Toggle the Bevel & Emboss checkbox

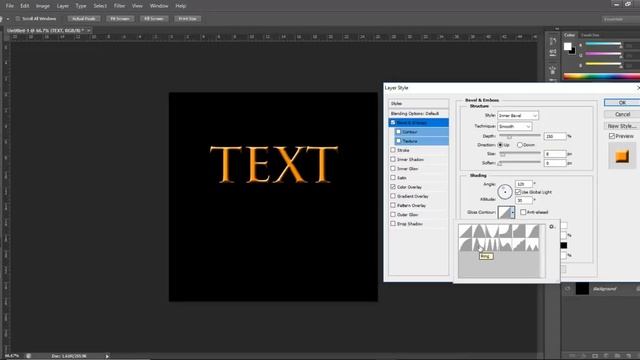click(393, 122)
